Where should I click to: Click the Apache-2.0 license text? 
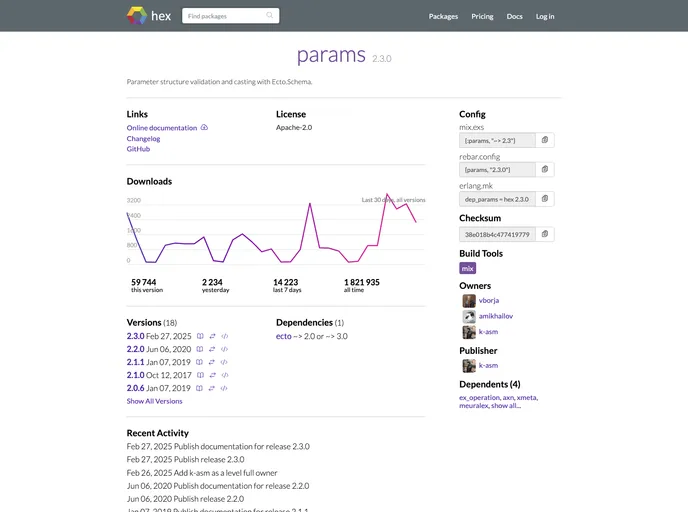(294, 127)
